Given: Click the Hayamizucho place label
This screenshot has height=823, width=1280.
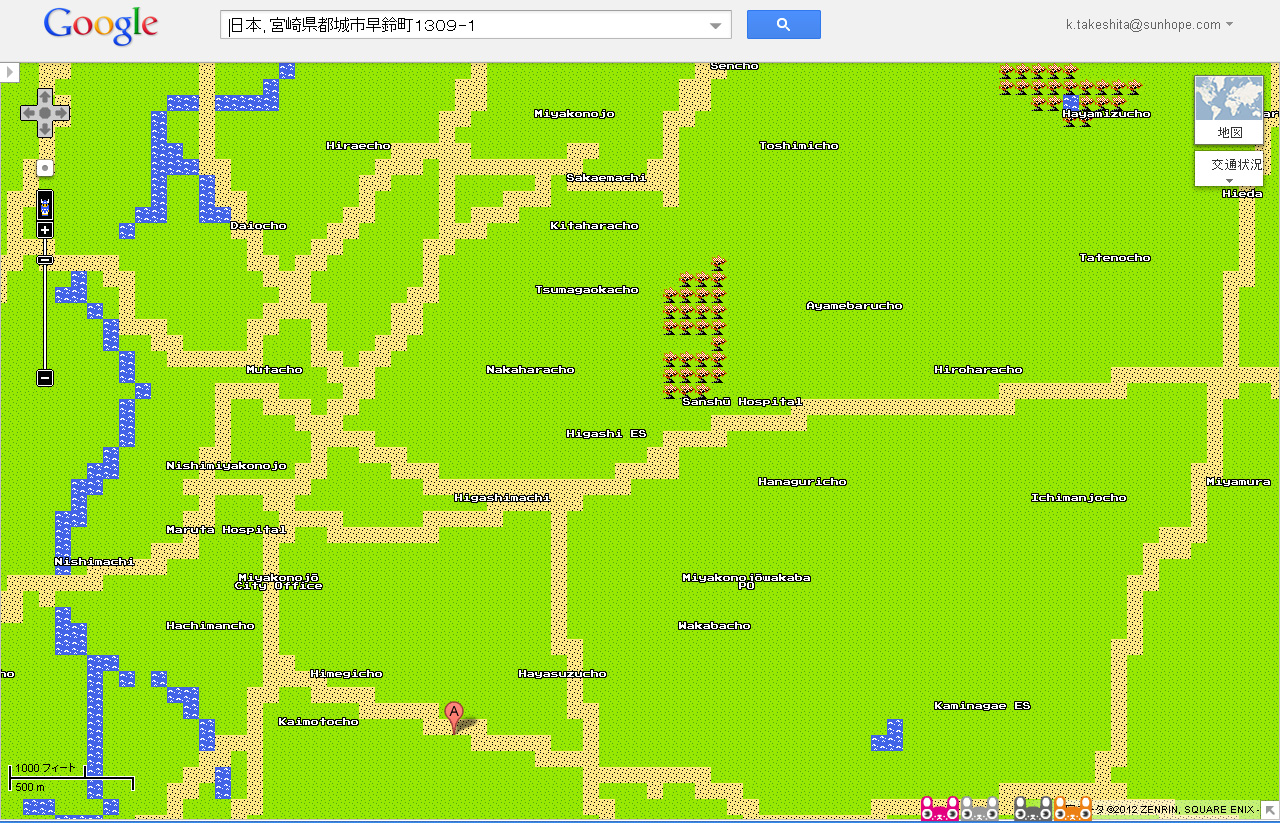Looking at the screenshot, I should [1106, 114].
